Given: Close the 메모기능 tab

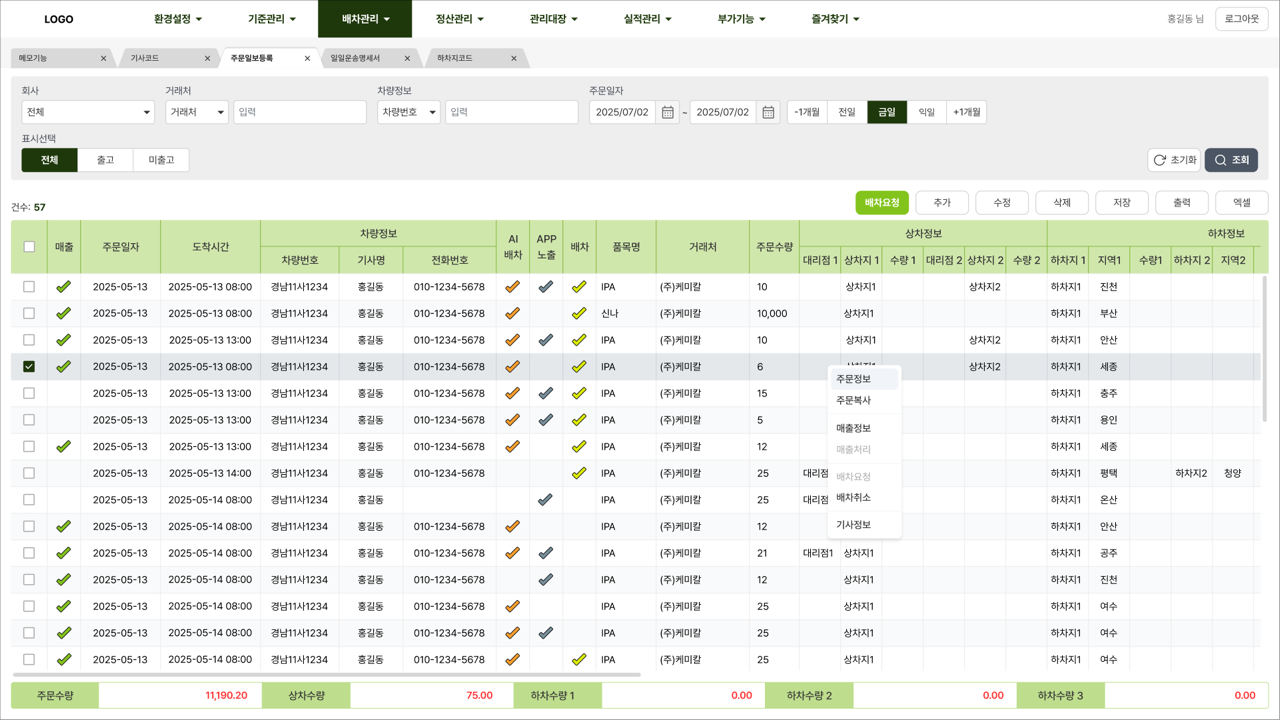Looking at the screenshot, I should coord(103,59).
